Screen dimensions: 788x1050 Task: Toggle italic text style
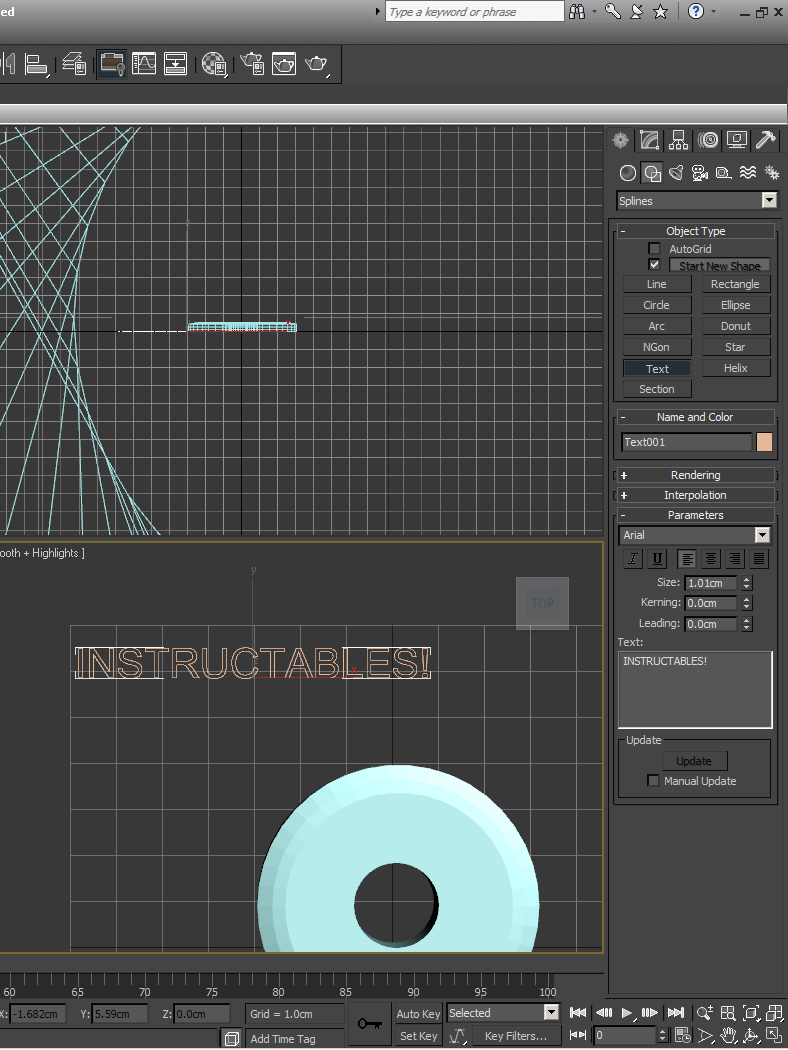633,558
